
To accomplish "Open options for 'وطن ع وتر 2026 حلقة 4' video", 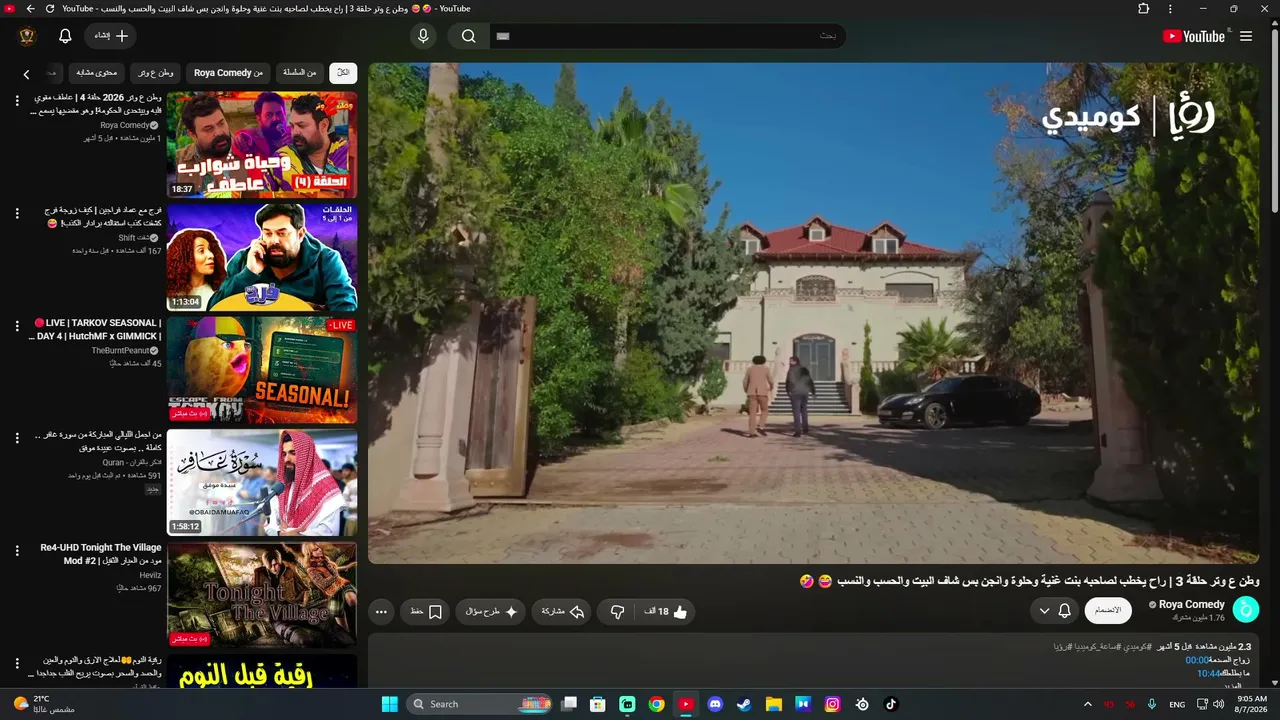I will pyautogui.click(x=17, y=101).
